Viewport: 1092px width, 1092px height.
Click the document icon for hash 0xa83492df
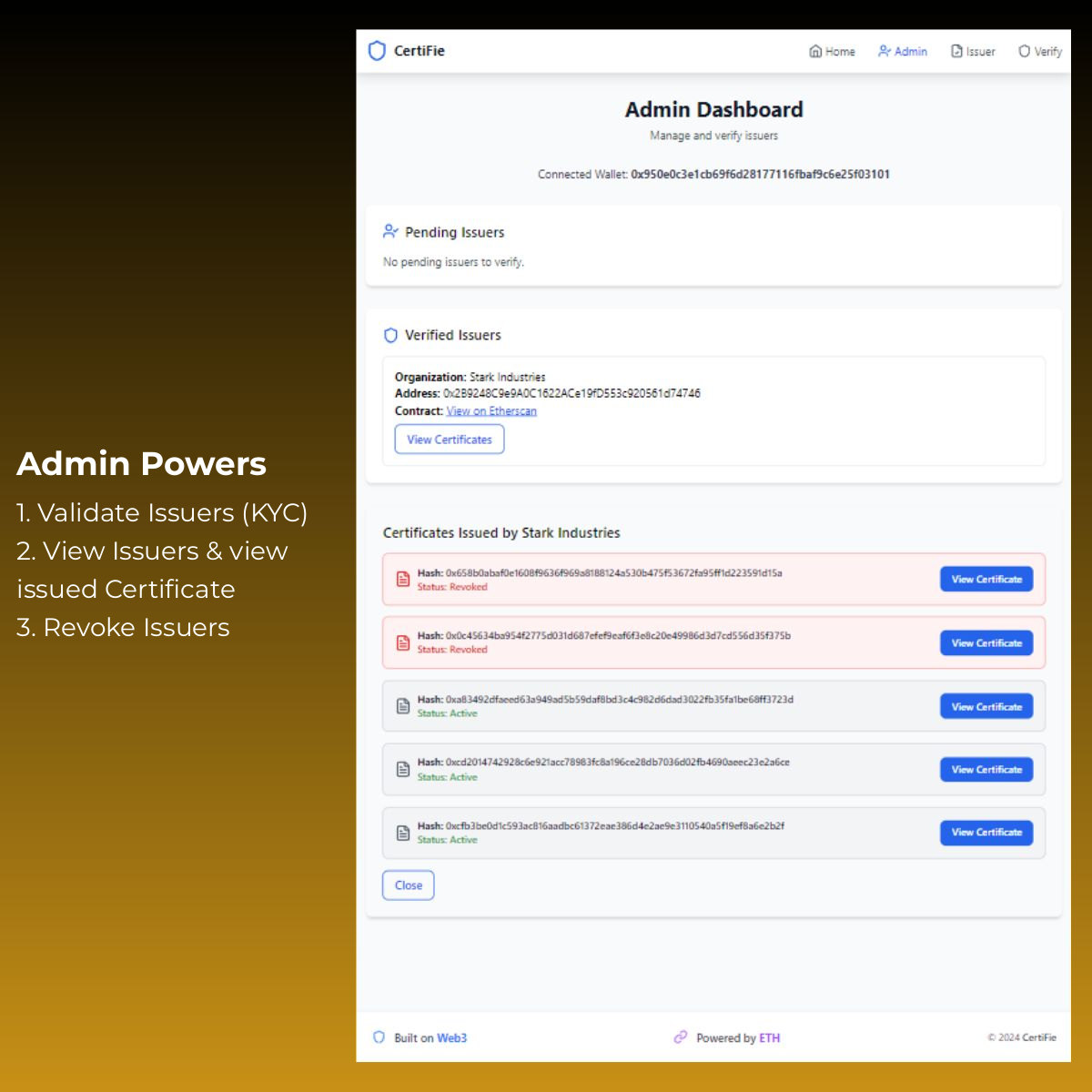(x=403, y=706)
